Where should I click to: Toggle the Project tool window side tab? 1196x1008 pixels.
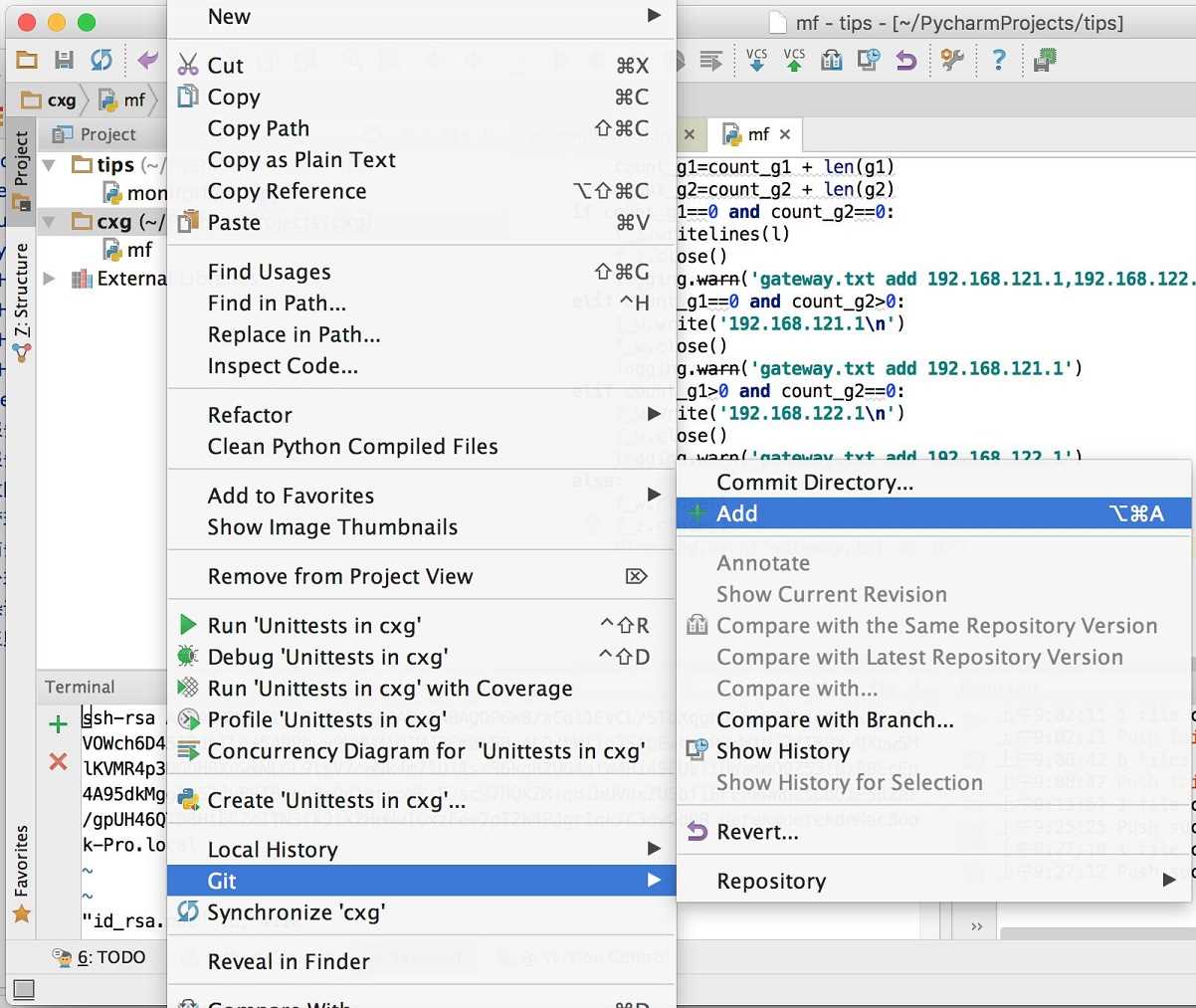point(21,159)
